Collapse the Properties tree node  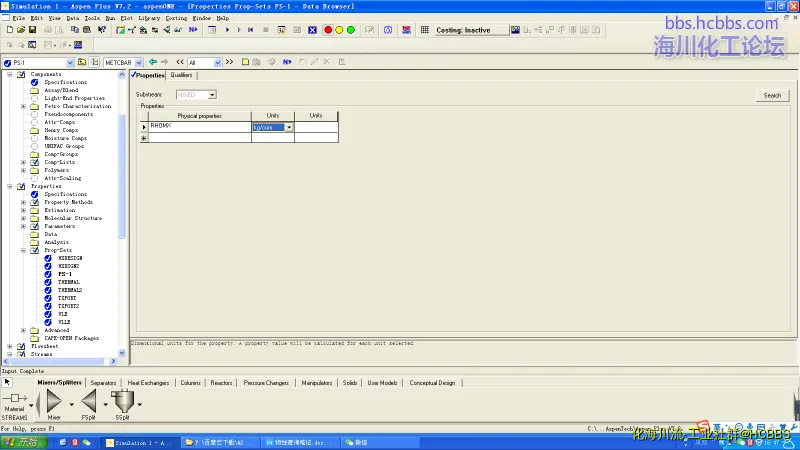click(10, 186)
